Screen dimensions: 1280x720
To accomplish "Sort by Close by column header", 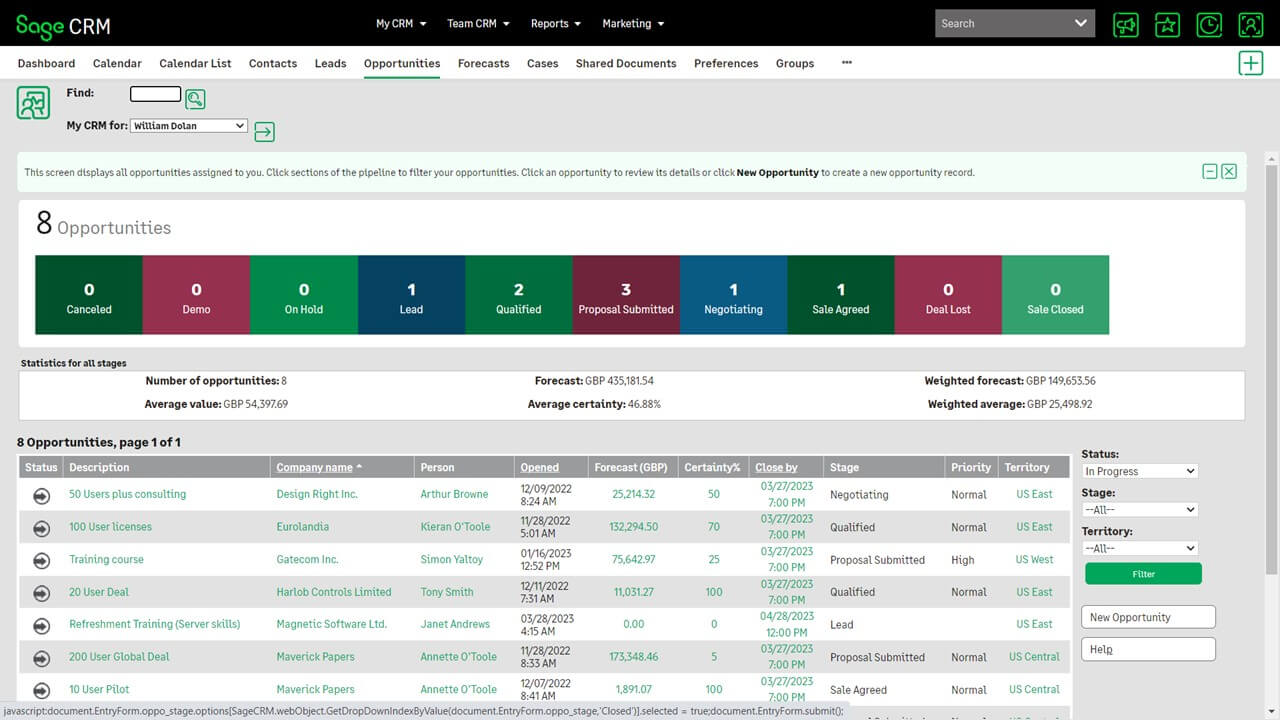I will tap(776, 467).
